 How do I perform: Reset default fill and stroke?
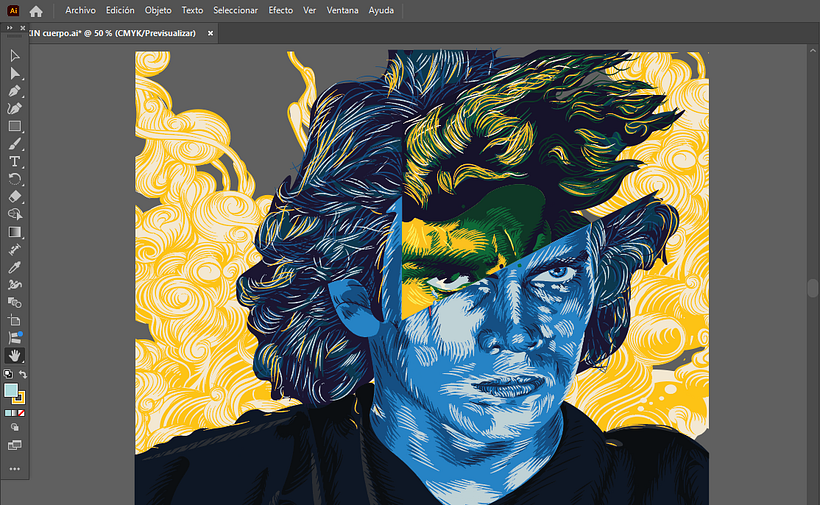(x=7, y=374)
